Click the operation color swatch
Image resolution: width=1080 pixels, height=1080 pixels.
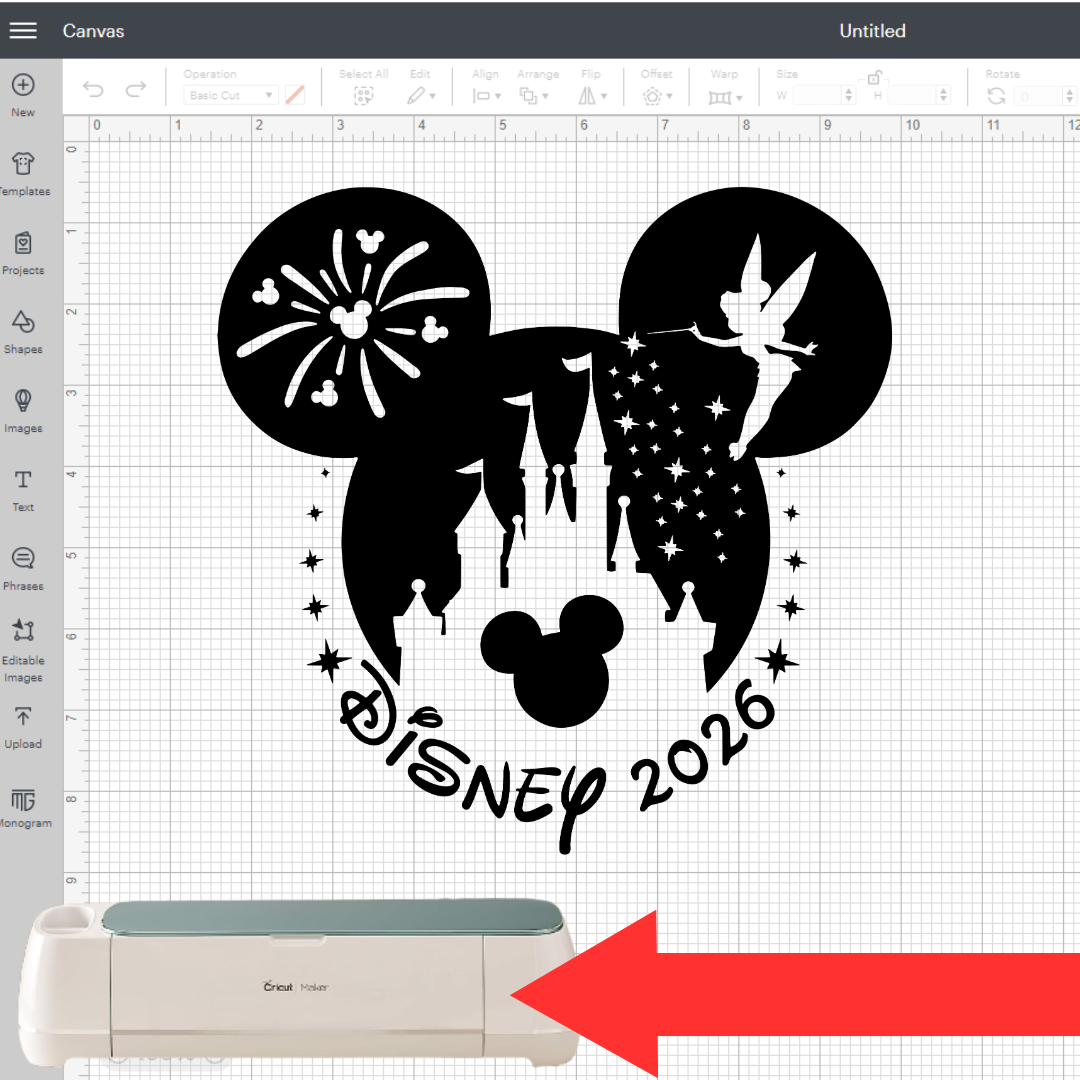(295, 95)
